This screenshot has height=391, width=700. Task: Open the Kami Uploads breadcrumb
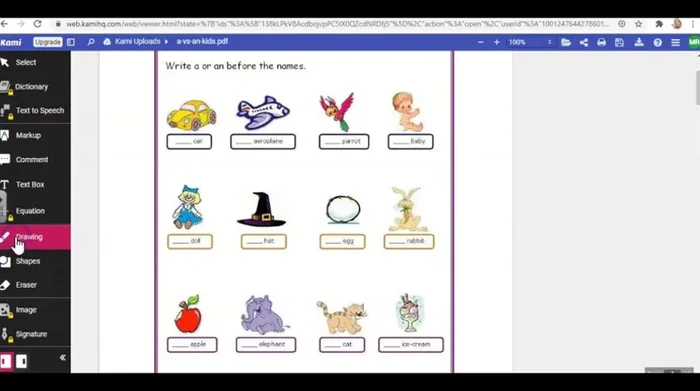click(138, 42)
